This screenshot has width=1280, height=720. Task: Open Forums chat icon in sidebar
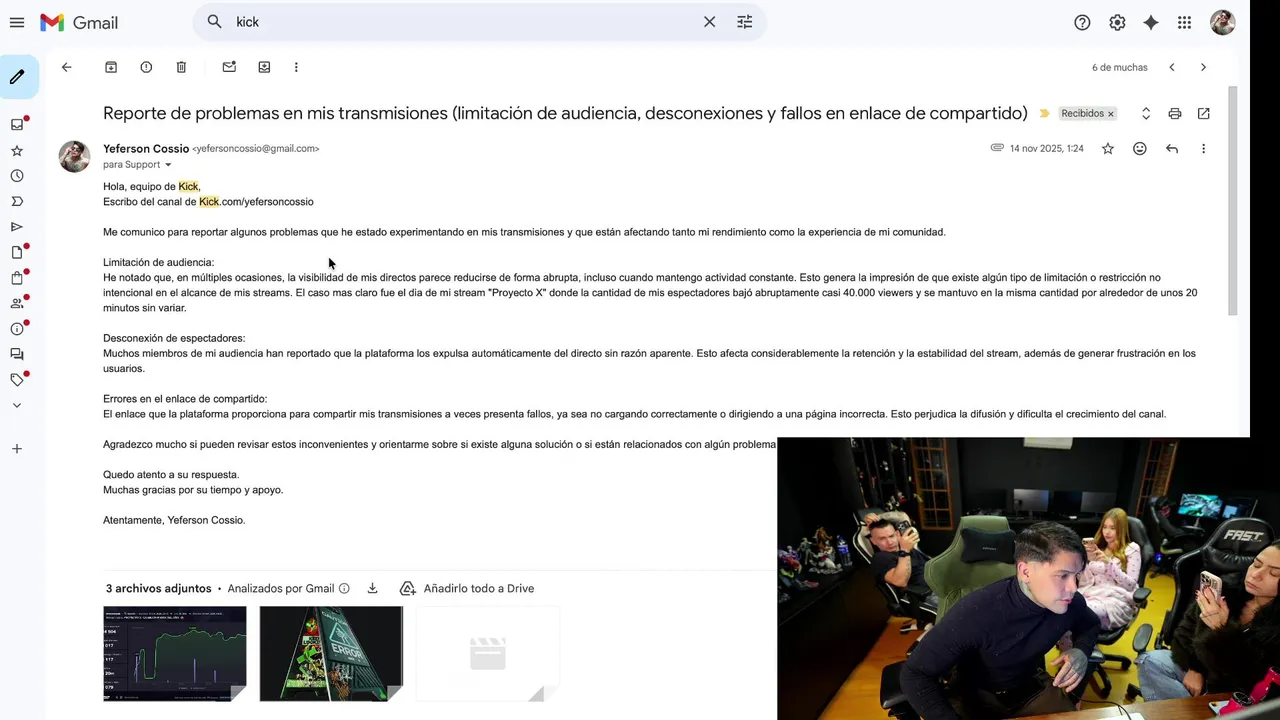pyautogui.click(x=17, y=354)
